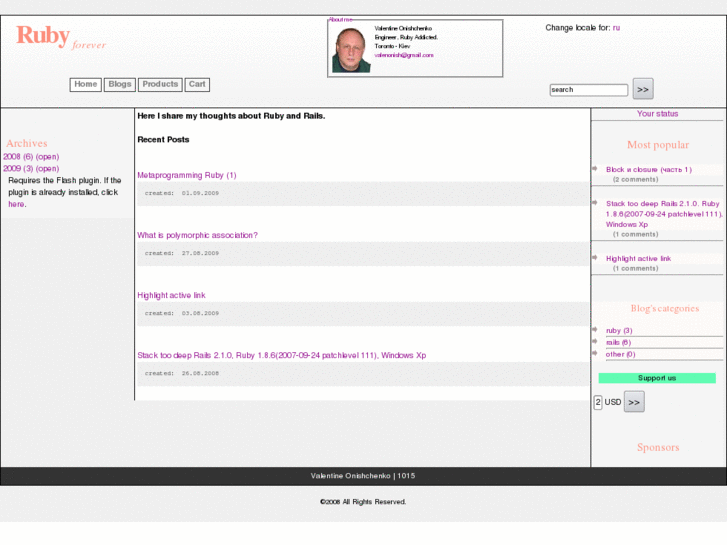Open the other (0) category
This screenshot has height=545, width=727.
click(x=620, y=354)
